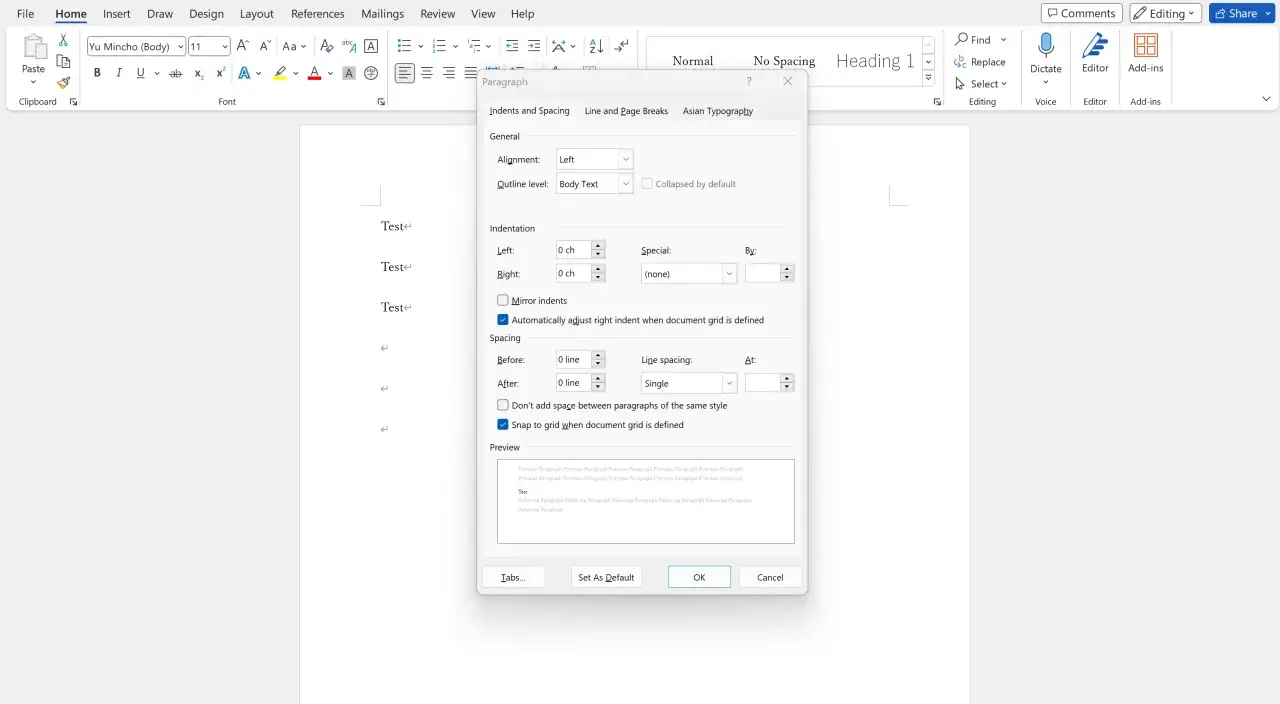Uncheck Snap to grid when document grid defined

click(x=503, y=425)
